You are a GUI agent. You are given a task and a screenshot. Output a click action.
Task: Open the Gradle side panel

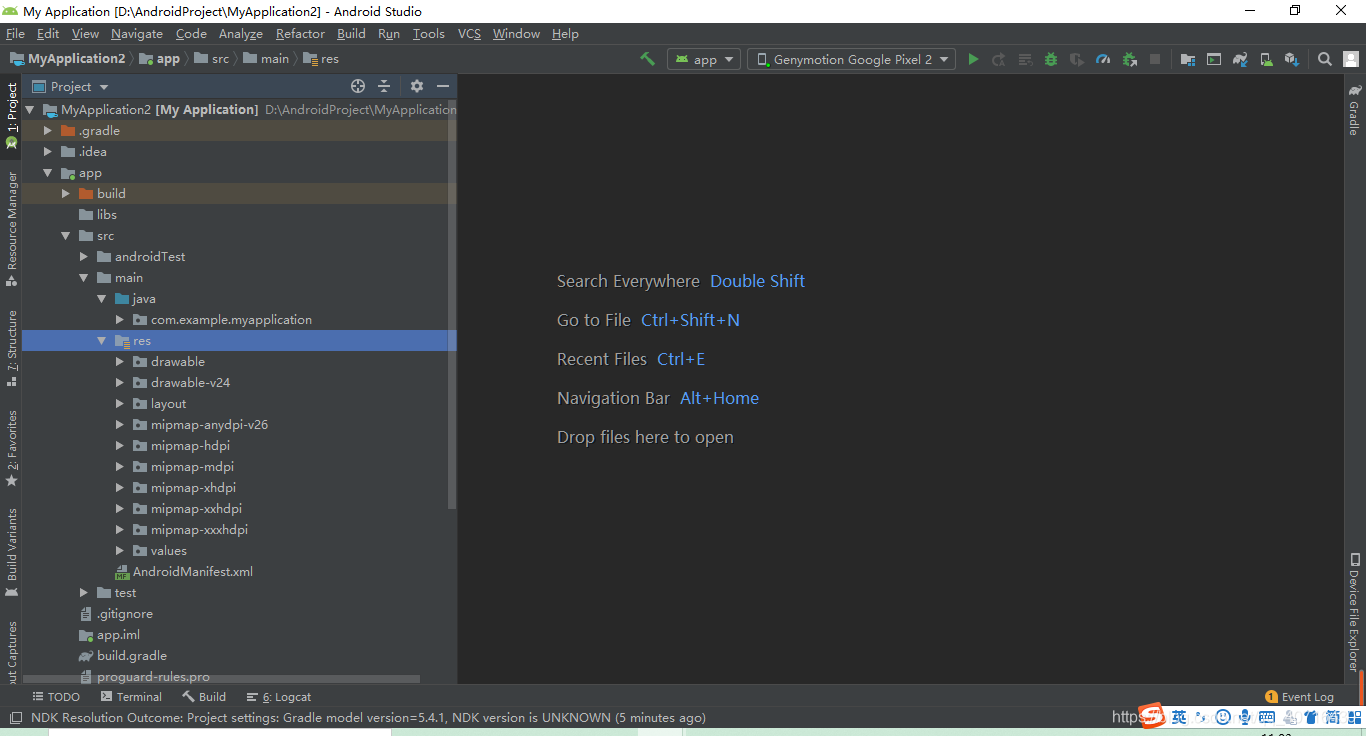tap(1354, 110)
